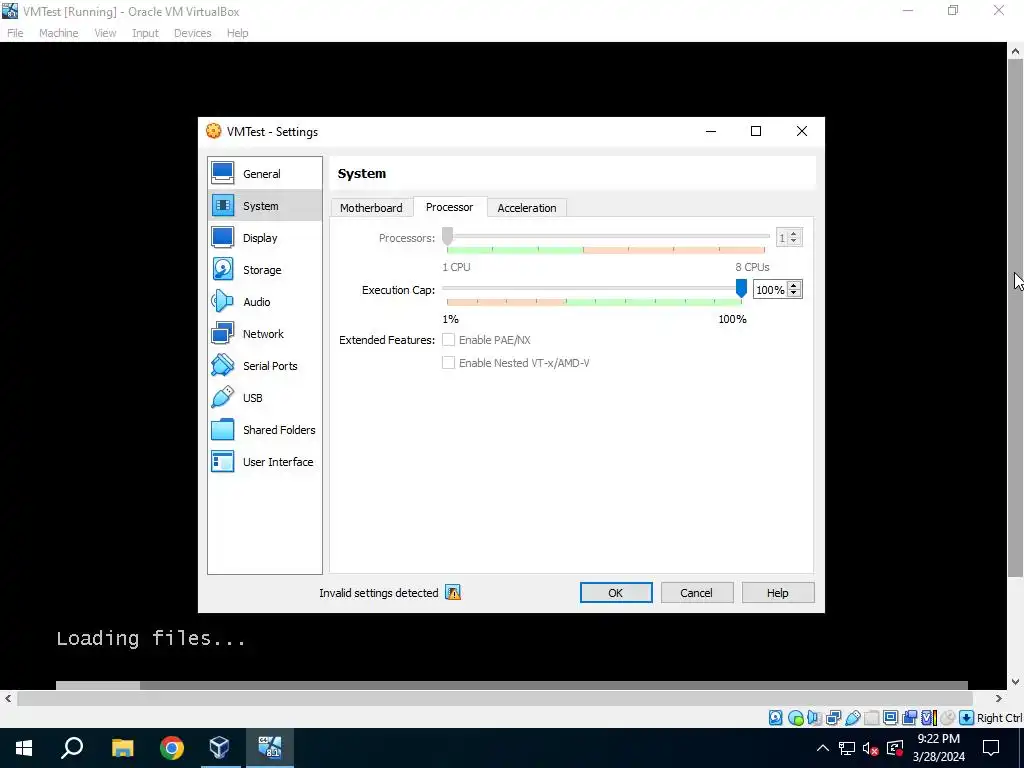Open the notification center
The height and width of the screenshot is (768, 1024).
pos(991,748)
